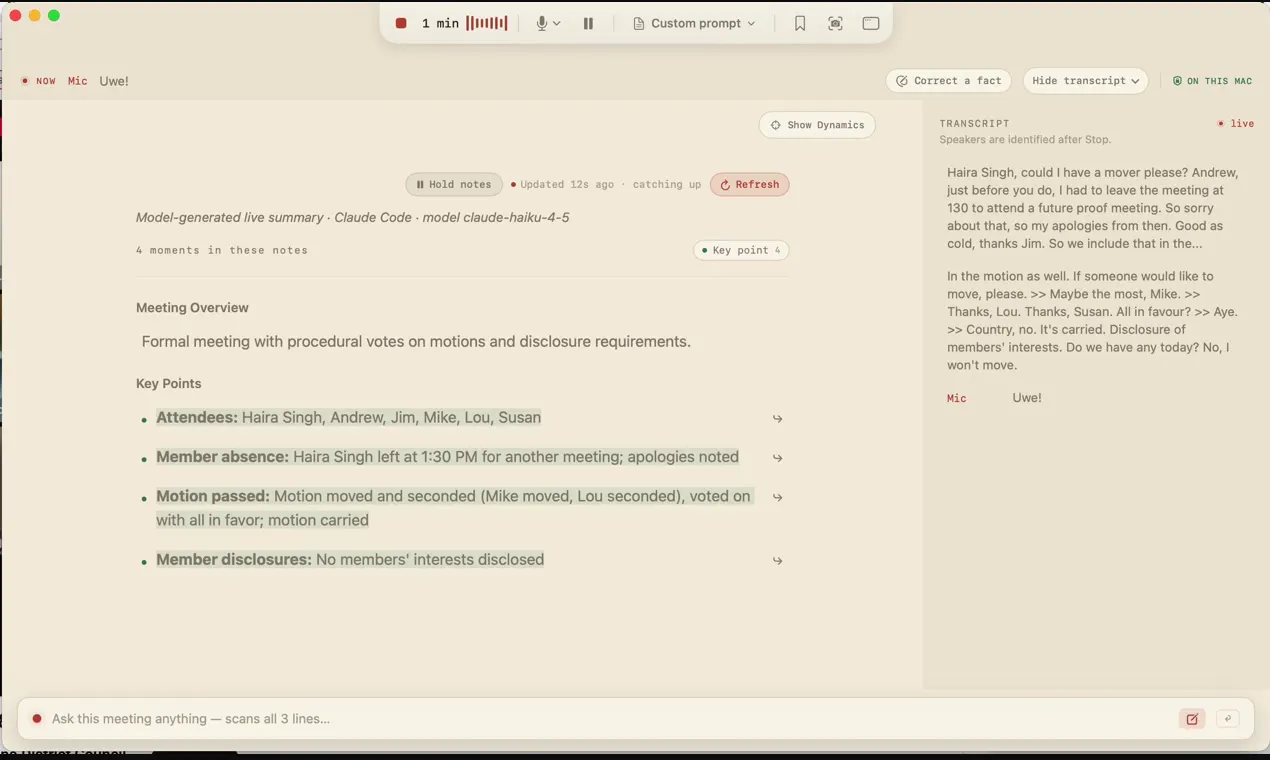Click the 'Updated 12s ago · catching up' status
Viewport: 1270px width, 760px height.
[x=606, y=184]
